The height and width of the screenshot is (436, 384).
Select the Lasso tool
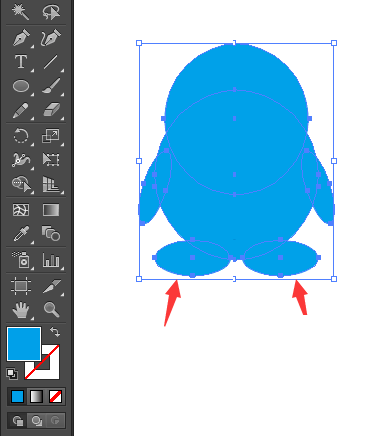pyautogui.click(x=51, y=12)
